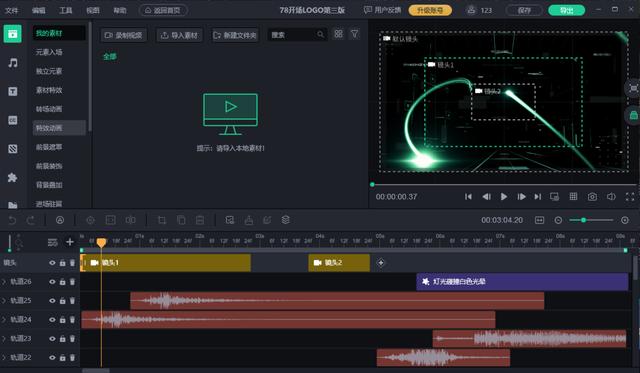Click the layers stack icon in timeline toolbar
Image resolution: width=640 pixels, height=373 pixels.
point(286,220)
